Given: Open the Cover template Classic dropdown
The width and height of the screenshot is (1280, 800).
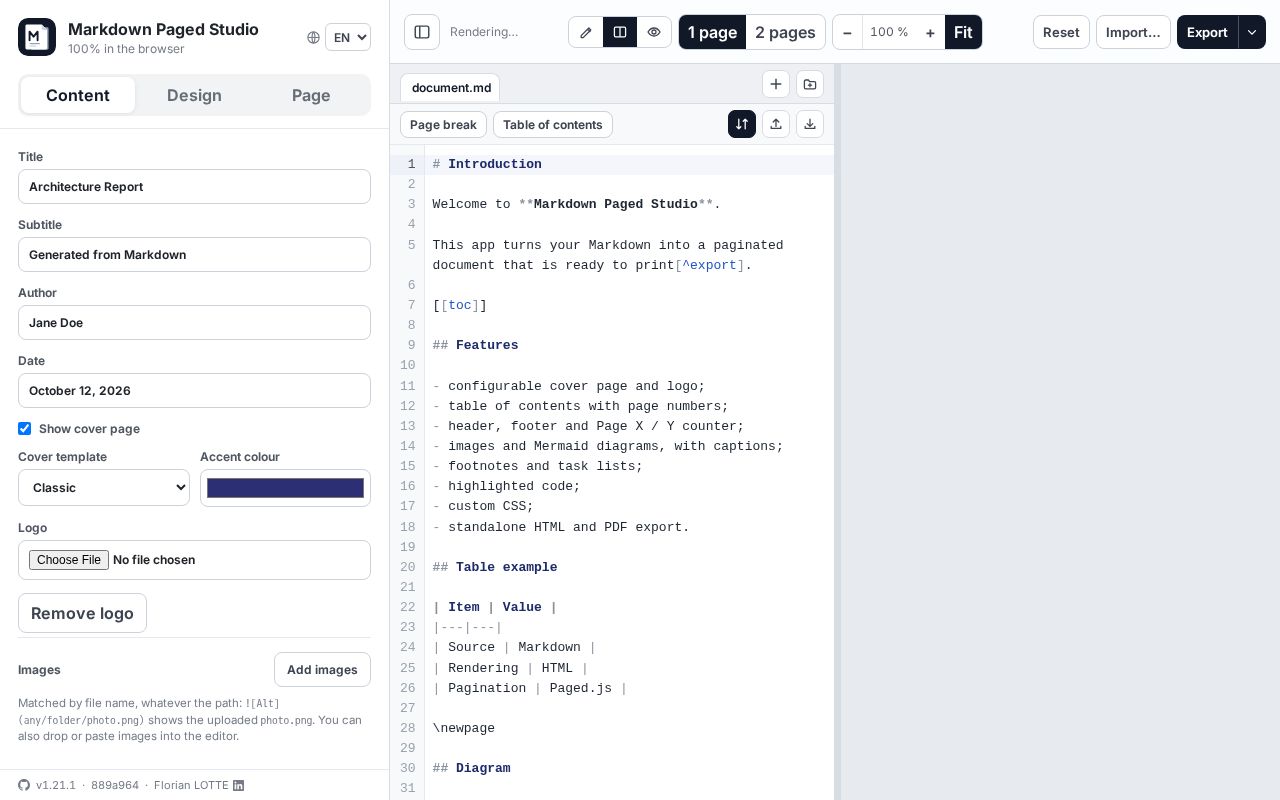Looking at the screenshot, I should 104,488.
